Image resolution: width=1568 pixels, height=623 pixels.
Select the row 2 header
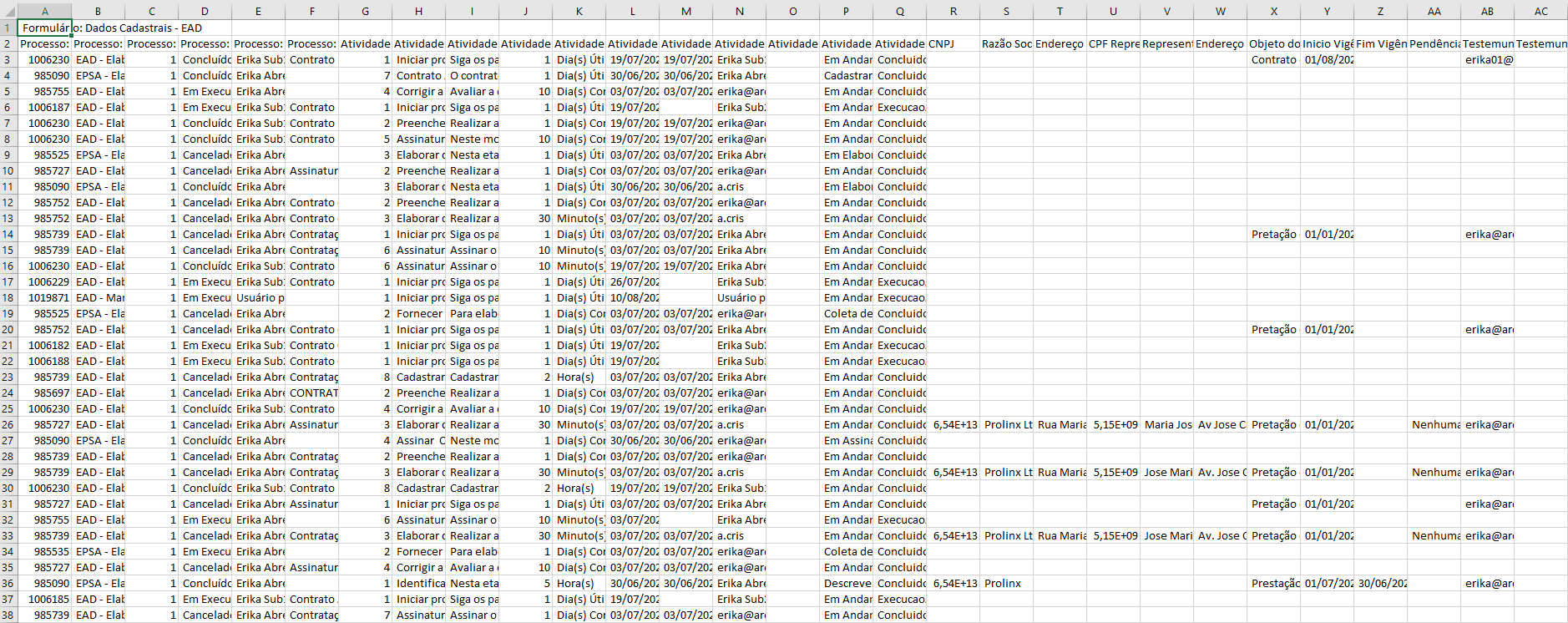(x=8, y=43)
